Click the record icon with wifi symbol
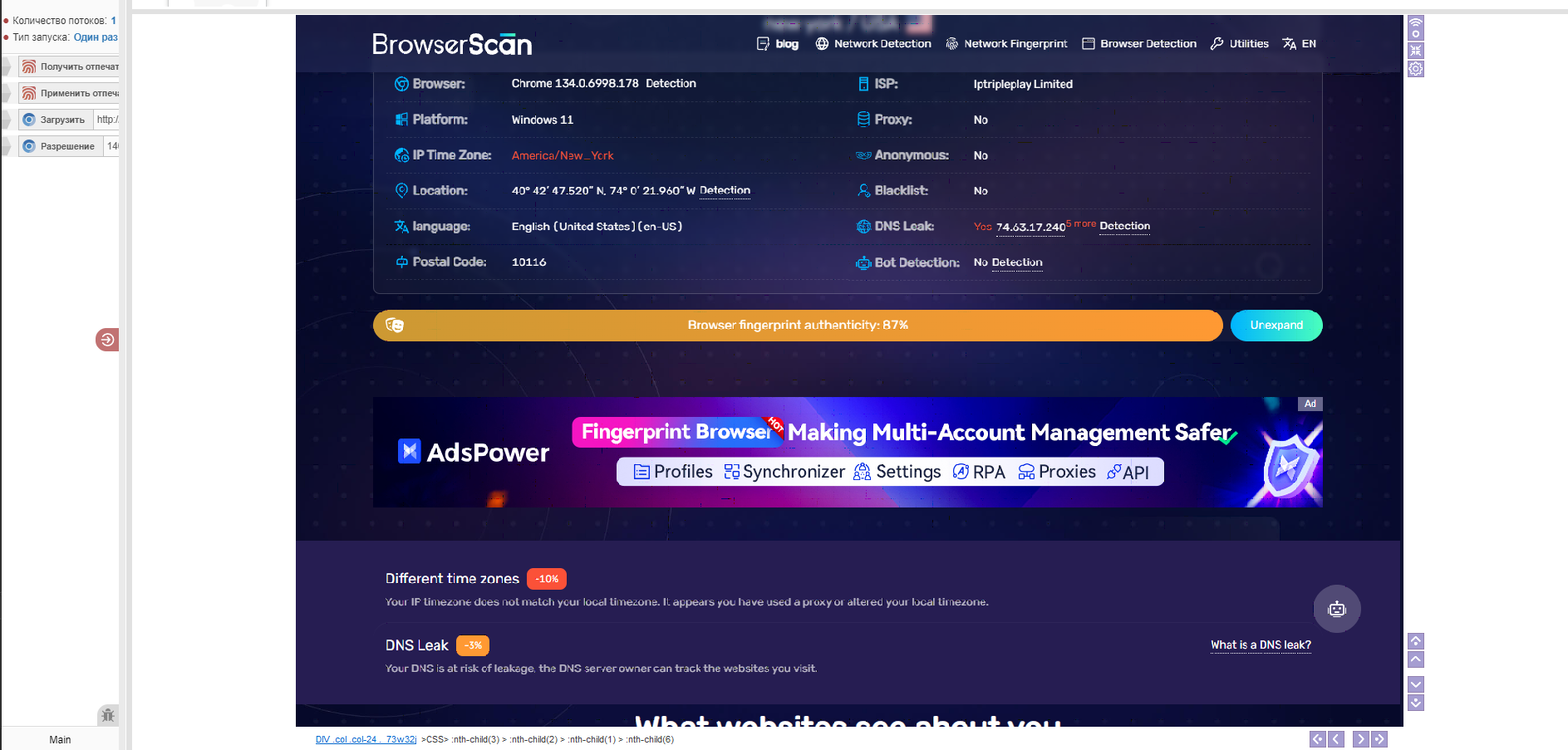Screen dimensions: 1568x750 click(x=1416, y=28)
